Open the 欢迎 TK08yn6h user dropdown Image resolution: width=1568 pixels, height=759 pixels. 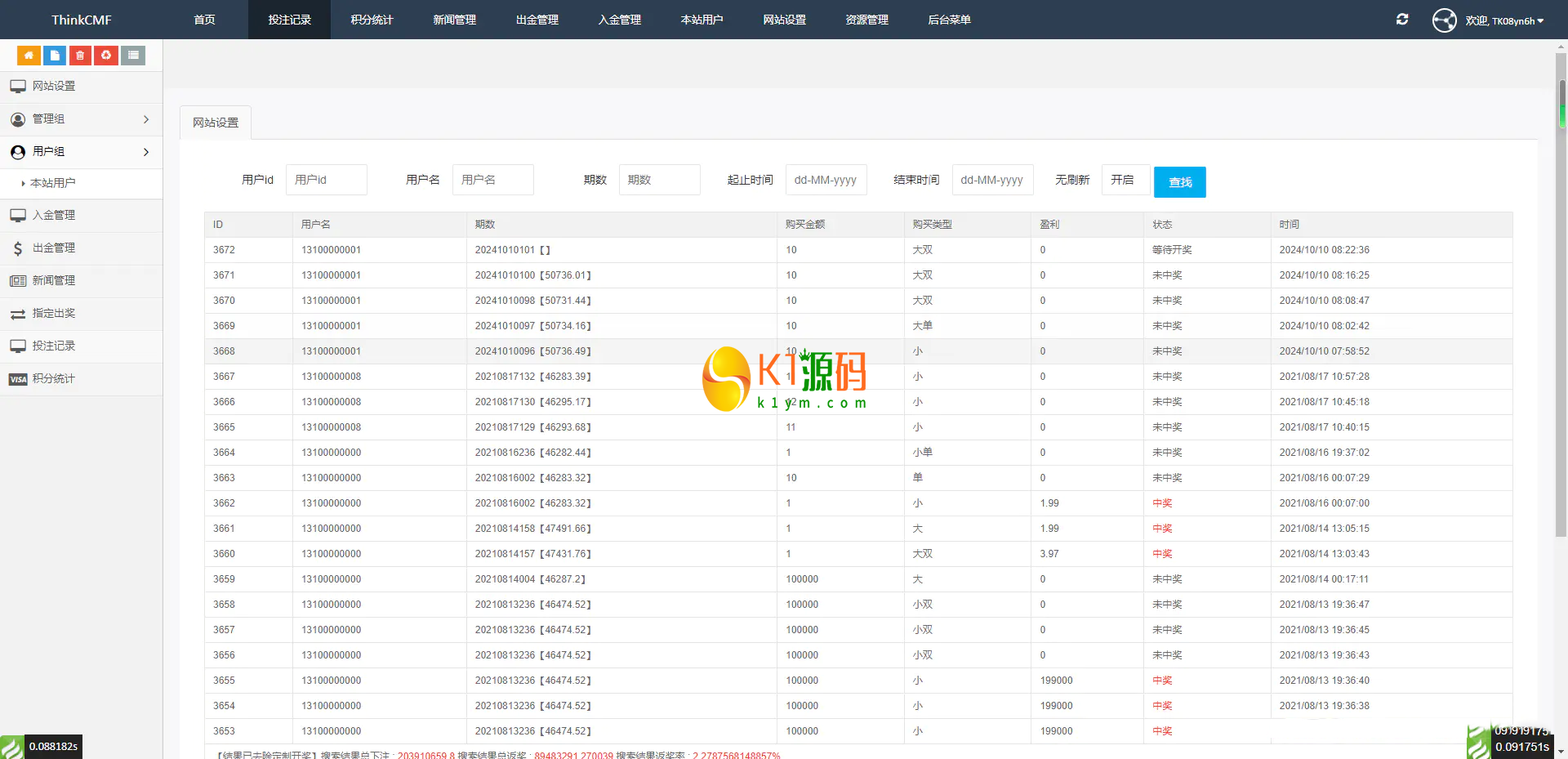point(1504,20)
